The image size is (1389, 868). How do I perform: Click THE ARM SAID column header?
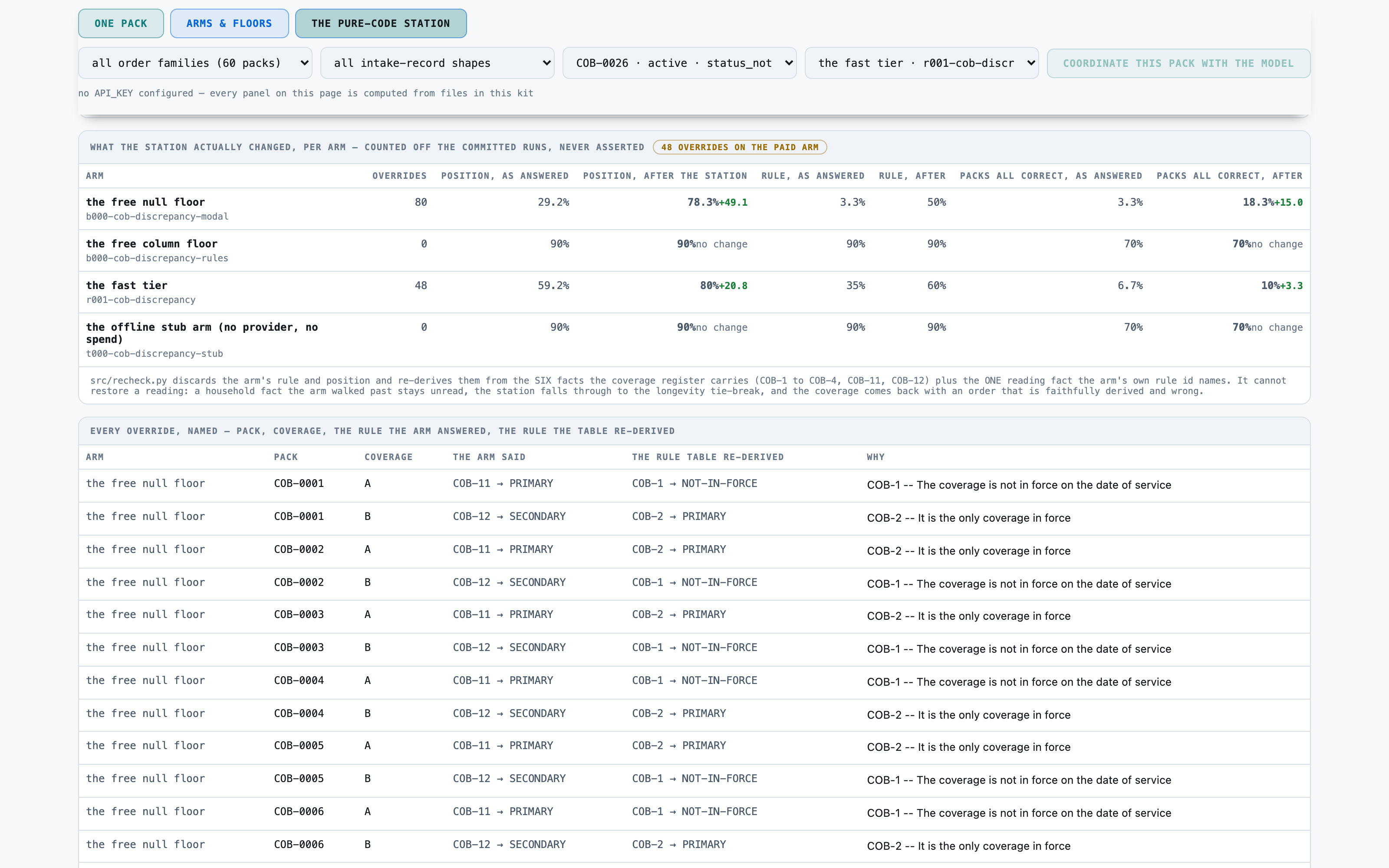pos(489,457)
